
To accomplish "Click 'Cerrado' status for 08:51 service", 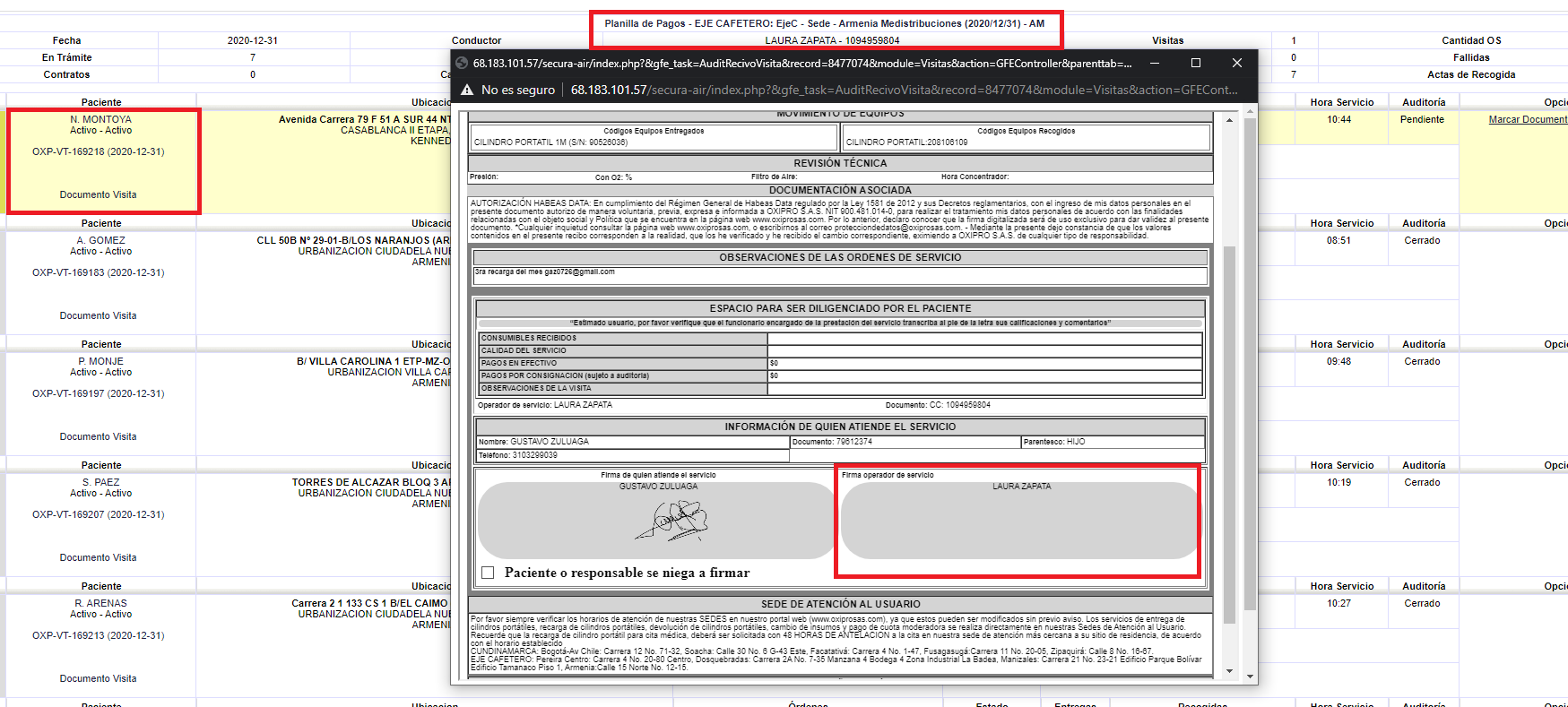I will click(x=1423, y=240).
